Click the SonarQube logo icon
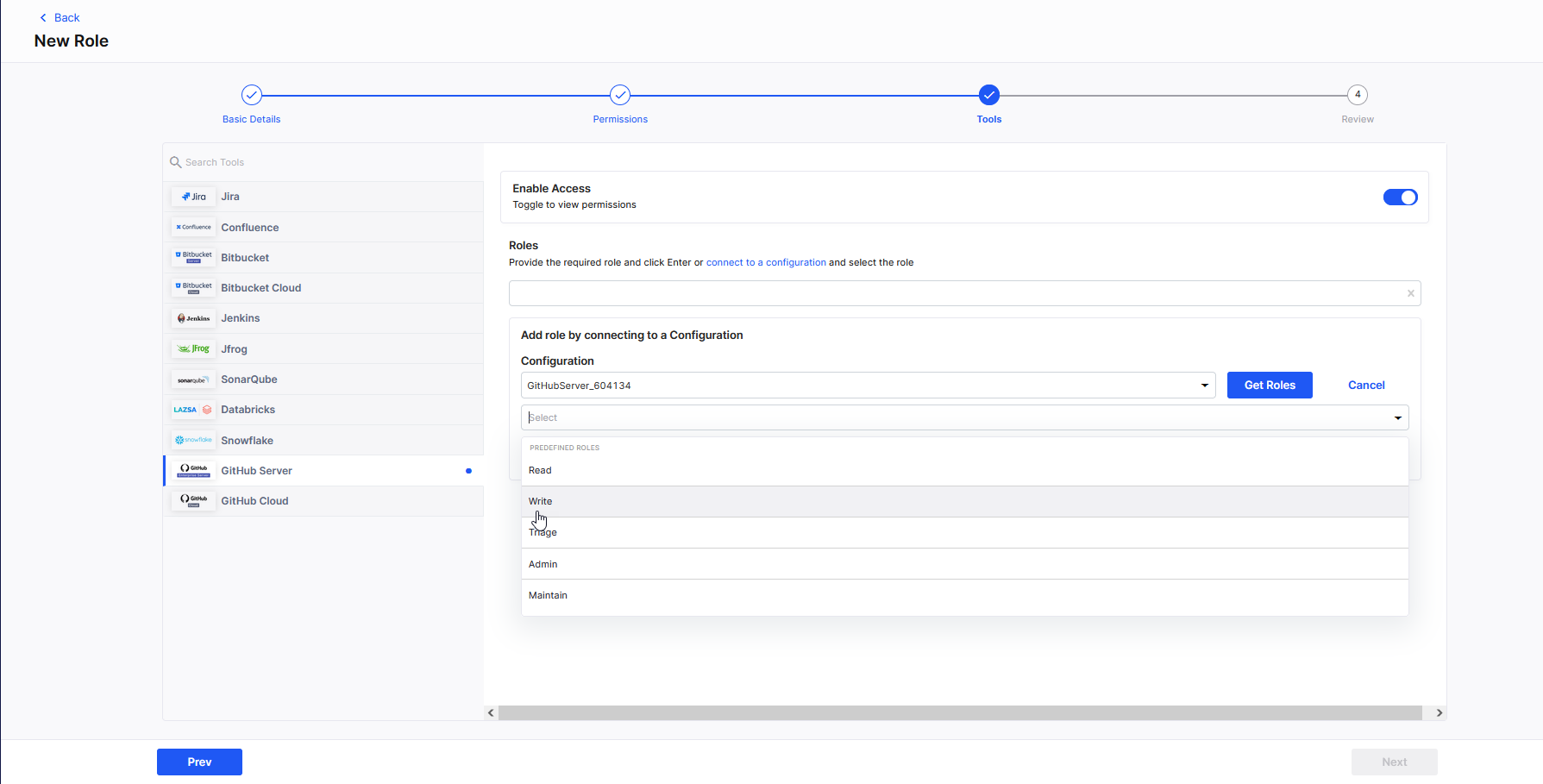 [193, 379]
